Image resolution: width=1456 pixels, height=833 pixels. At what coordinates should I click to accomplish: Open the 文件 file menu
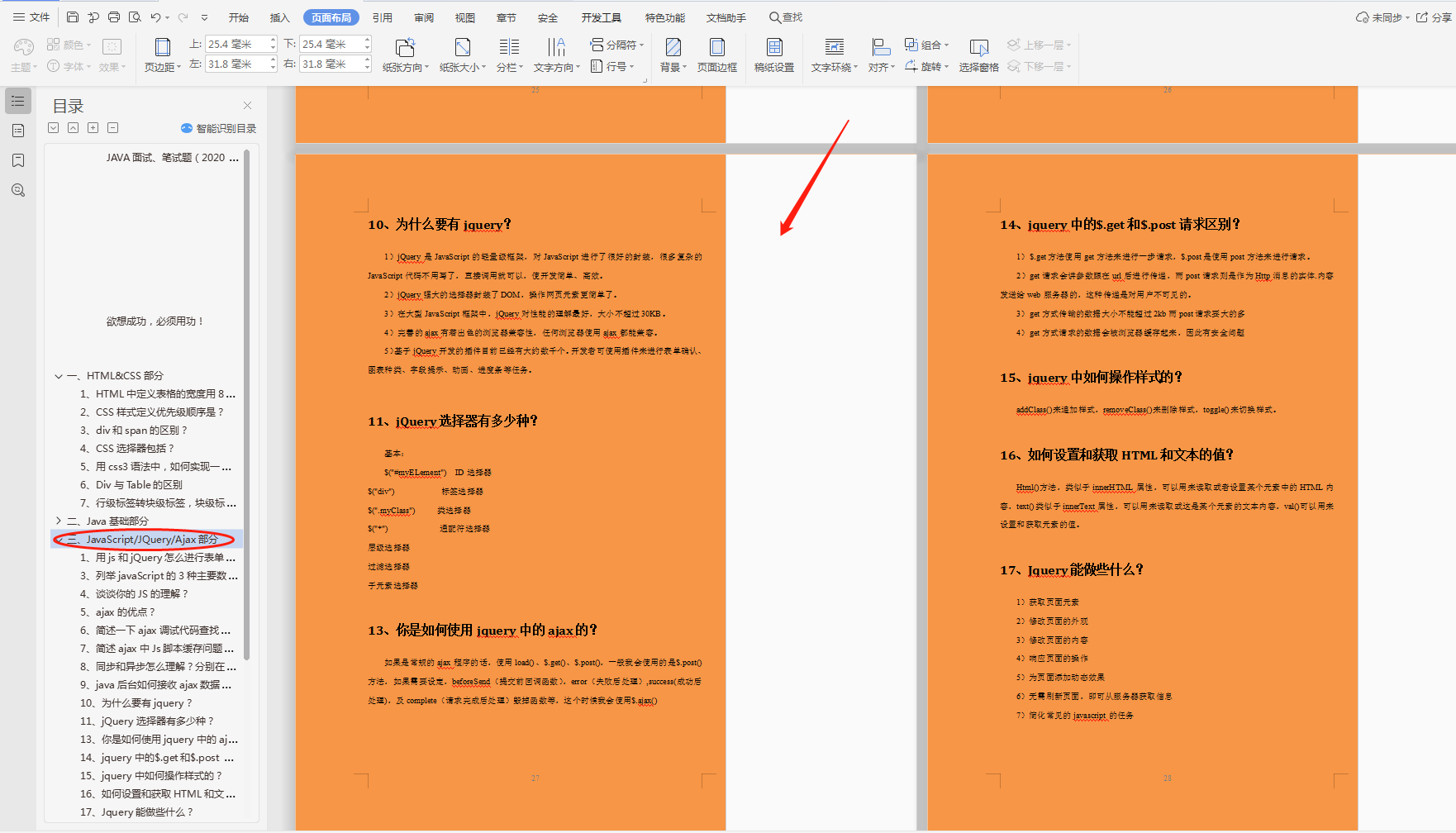(33, 17)
